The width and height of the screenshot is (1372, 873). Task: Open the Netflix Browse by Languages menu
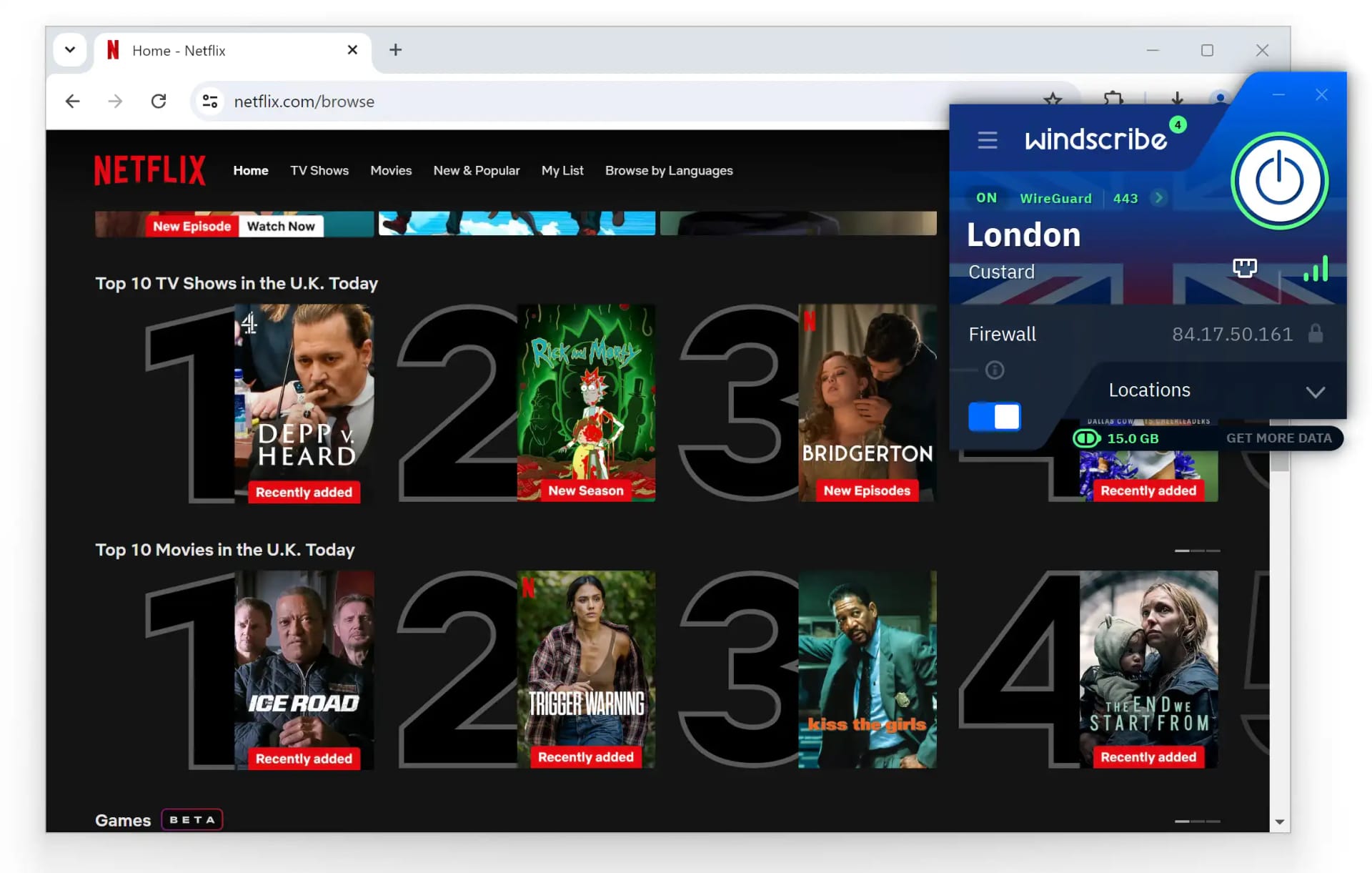[669, 170]
